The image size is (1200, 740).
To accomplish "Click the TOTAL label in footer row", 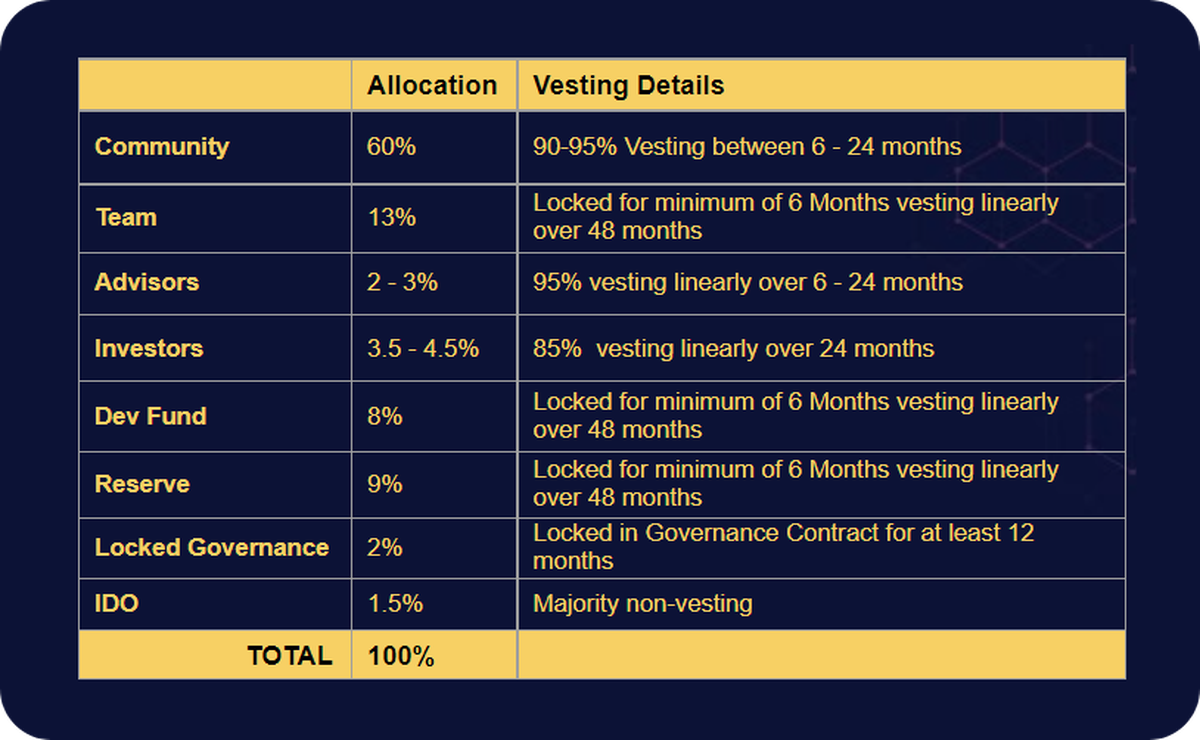I will coord(290,656).
